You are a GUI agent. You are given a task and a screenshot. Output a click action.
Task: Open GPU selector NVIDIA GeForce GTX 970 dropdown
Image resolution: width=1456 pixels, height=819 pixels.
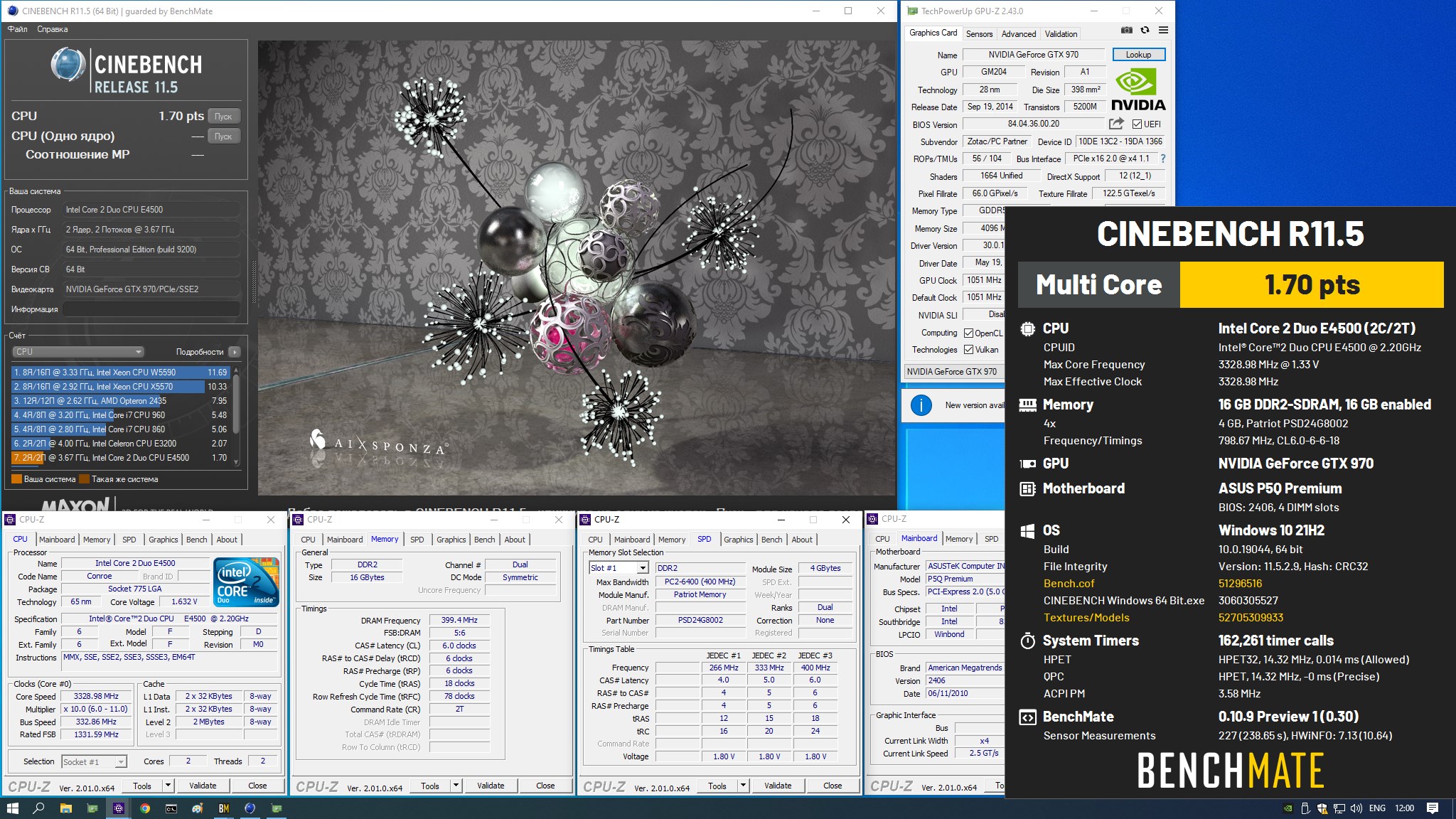[954, 371]
